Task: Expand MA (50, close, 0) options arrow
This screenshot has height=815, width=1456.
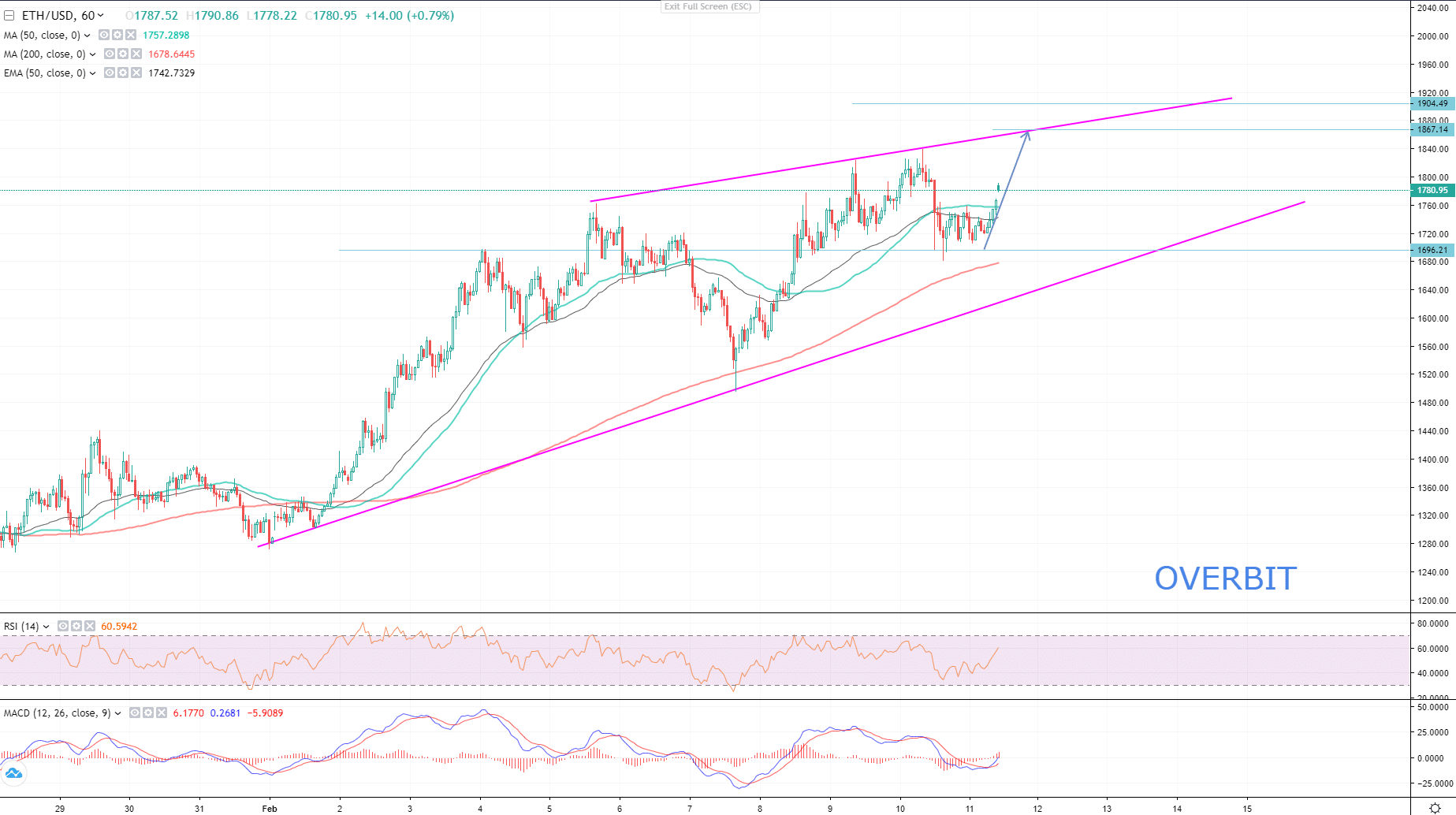Action: click(88, 35)
